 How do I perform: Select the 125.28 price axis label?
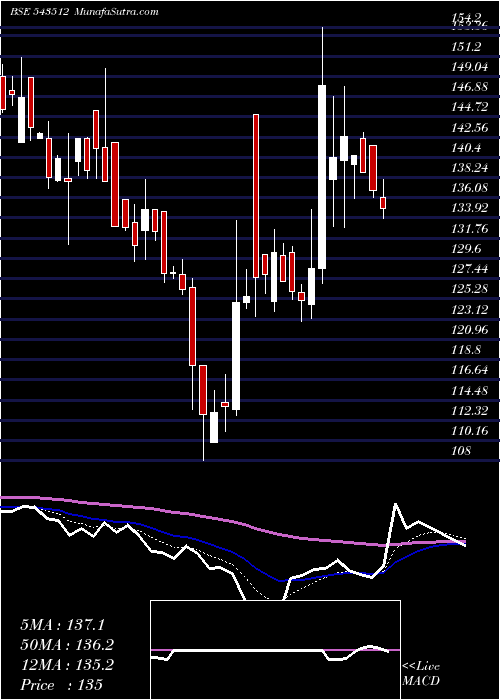point(470,289)
